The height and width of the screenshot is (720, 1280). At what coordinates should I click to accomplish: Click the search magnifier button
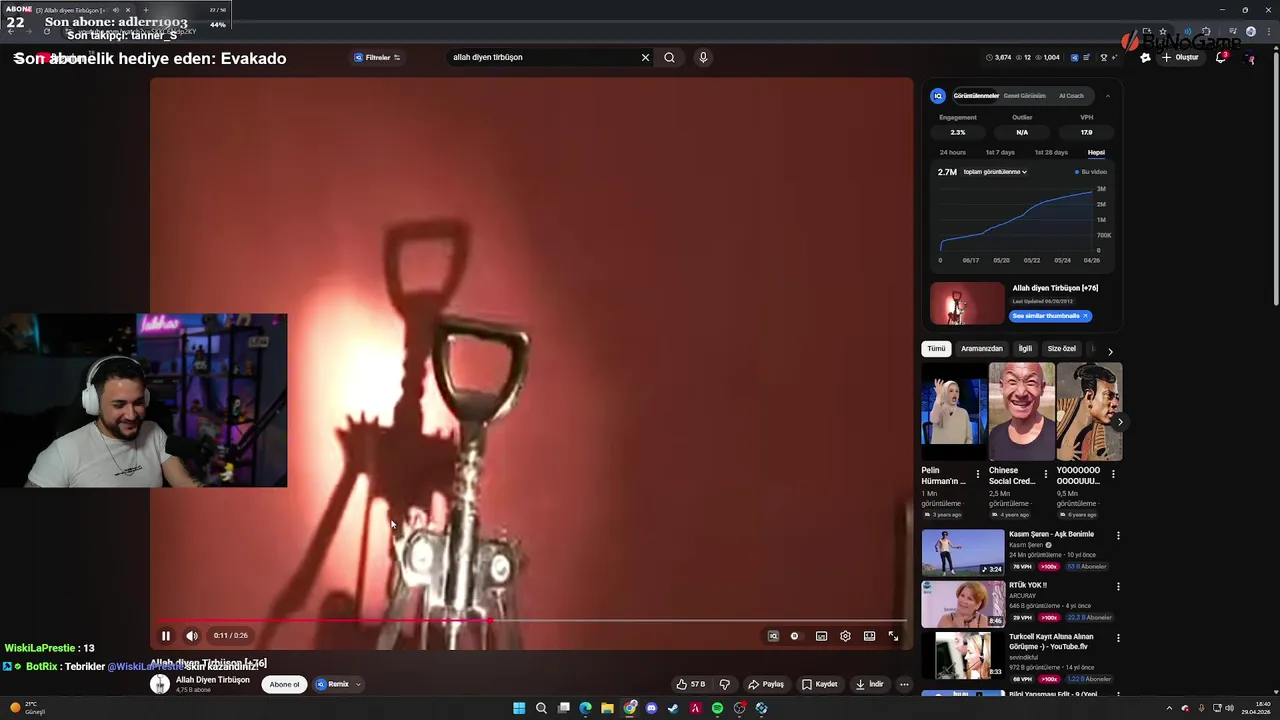[x=669, y=57]
